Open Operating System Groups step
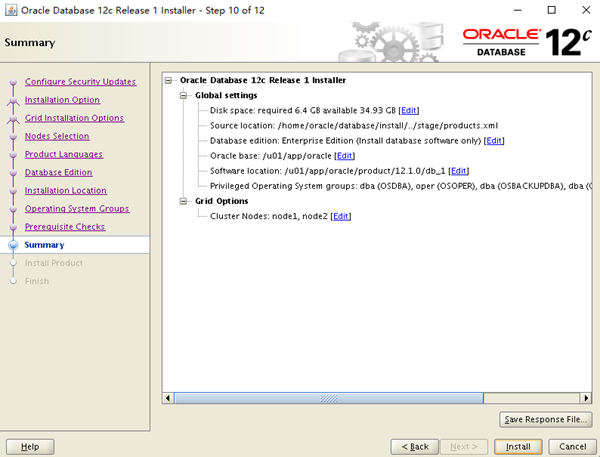The image size is (600, 457). [77, 209]
